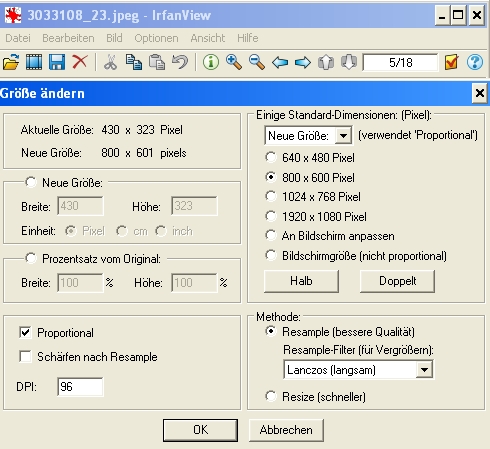Viewport: 490px width, 449px height.
Task: Click the Save floppy disk icon
Action: click(57, 62)
